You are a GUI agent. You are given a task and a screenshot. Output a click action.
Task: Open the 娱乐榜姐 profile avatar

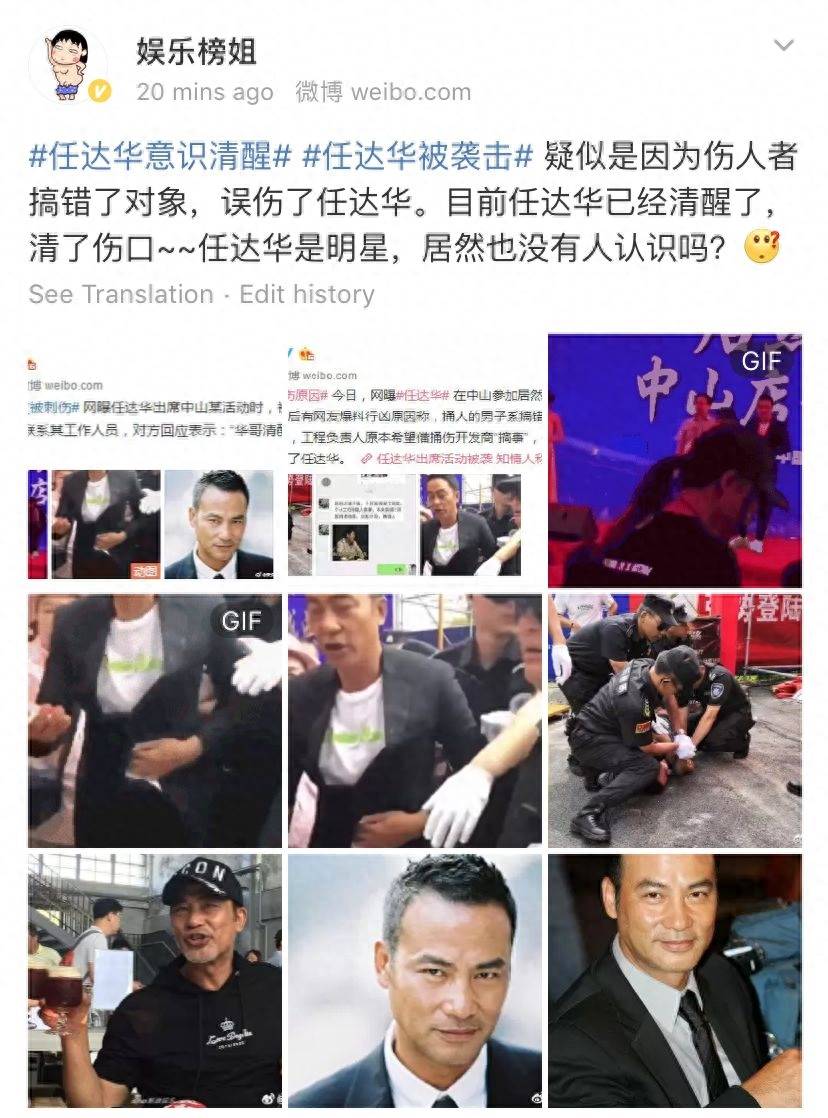tap(69, 66)
